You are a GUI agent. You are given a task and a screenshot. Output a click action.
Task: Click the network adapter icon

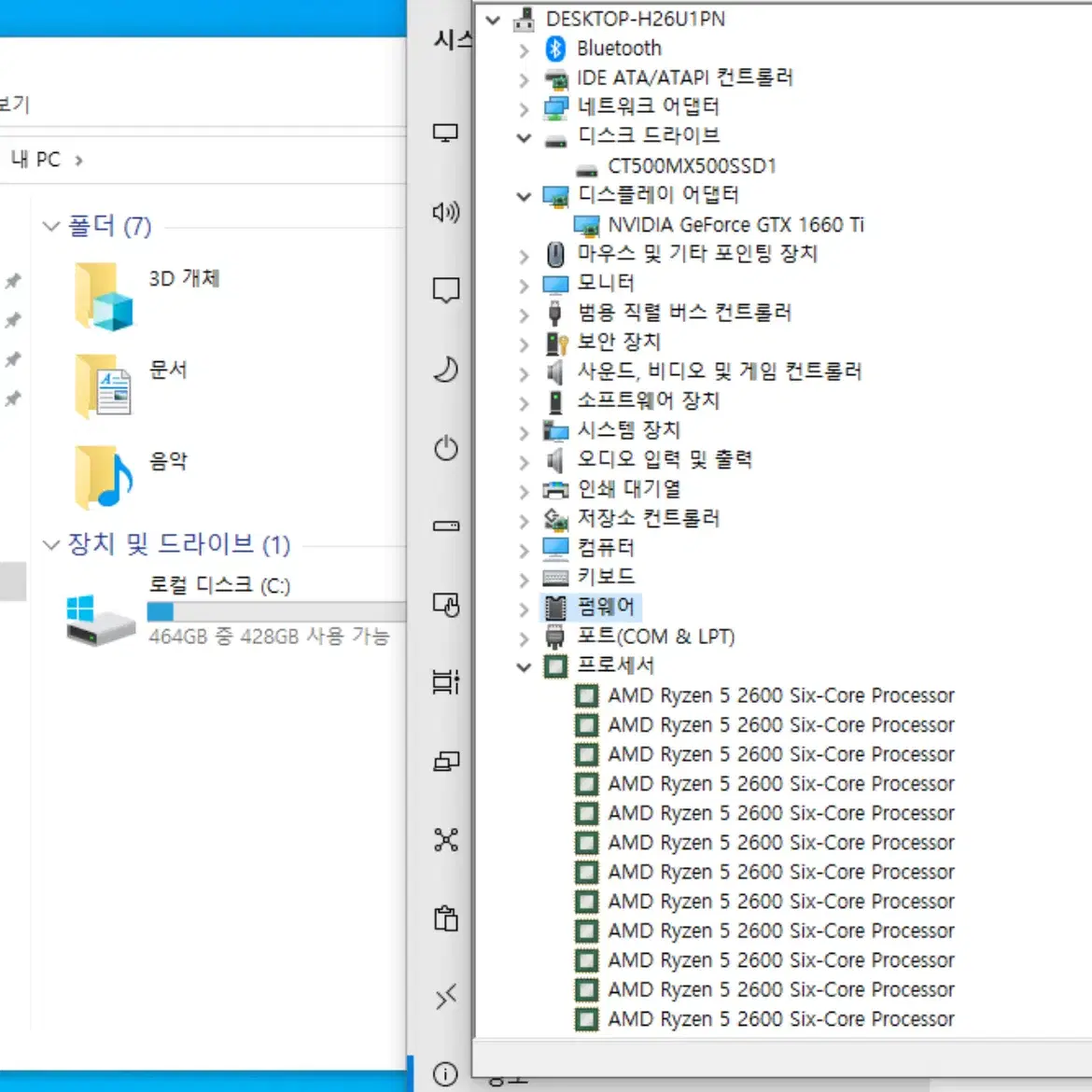coord(555,108)
